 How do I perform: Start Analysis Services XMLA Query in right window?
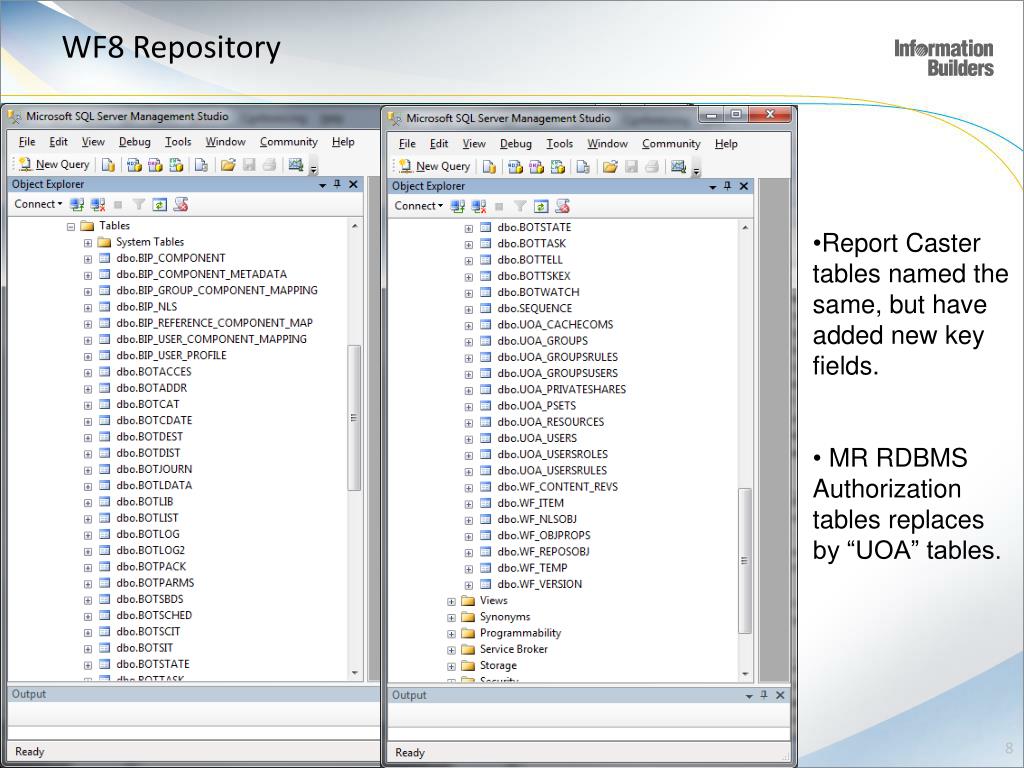pyautogui.click(x=558, y=167)
